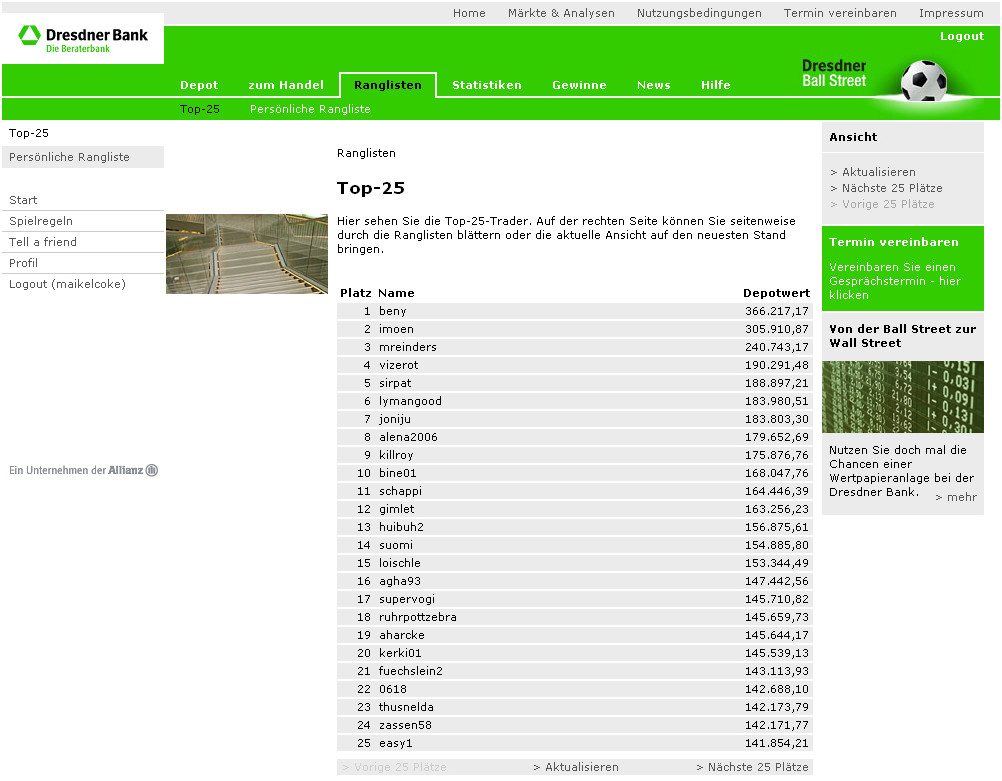Select trader name lymangood
Viewport: 1002px width, 781px height.
(410, 401)
